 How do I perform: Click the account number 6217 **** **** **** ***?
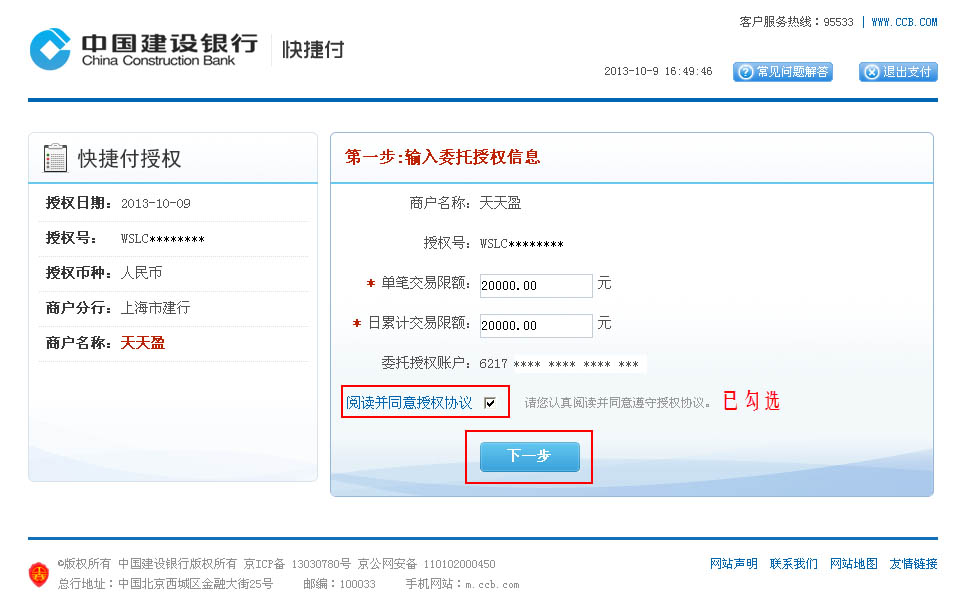[x=559, y=364]
